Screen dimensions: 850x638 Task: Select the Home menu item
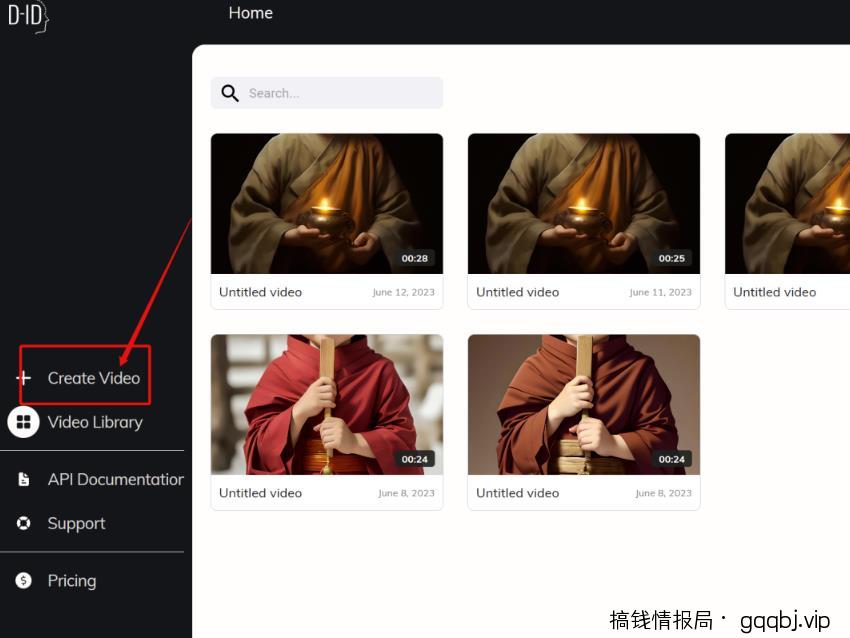[250, 13]
